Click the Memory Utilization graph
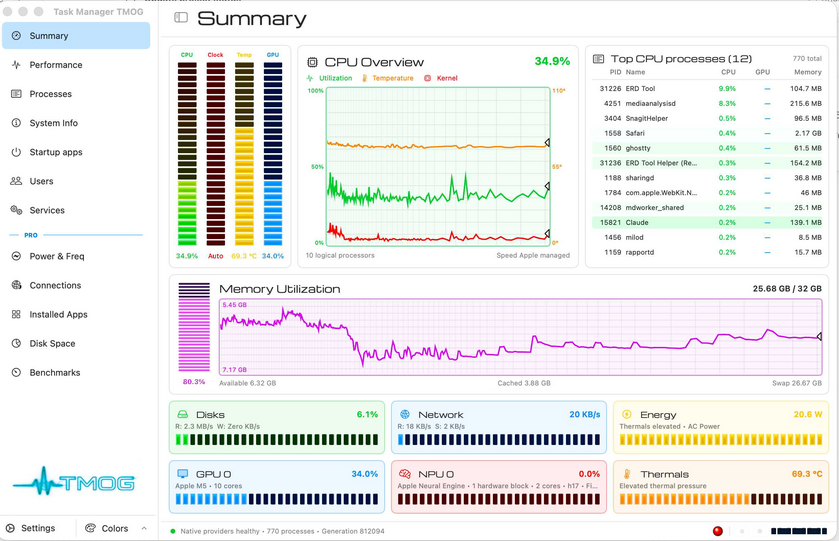 pyautogui.click(x=520, y=337)
